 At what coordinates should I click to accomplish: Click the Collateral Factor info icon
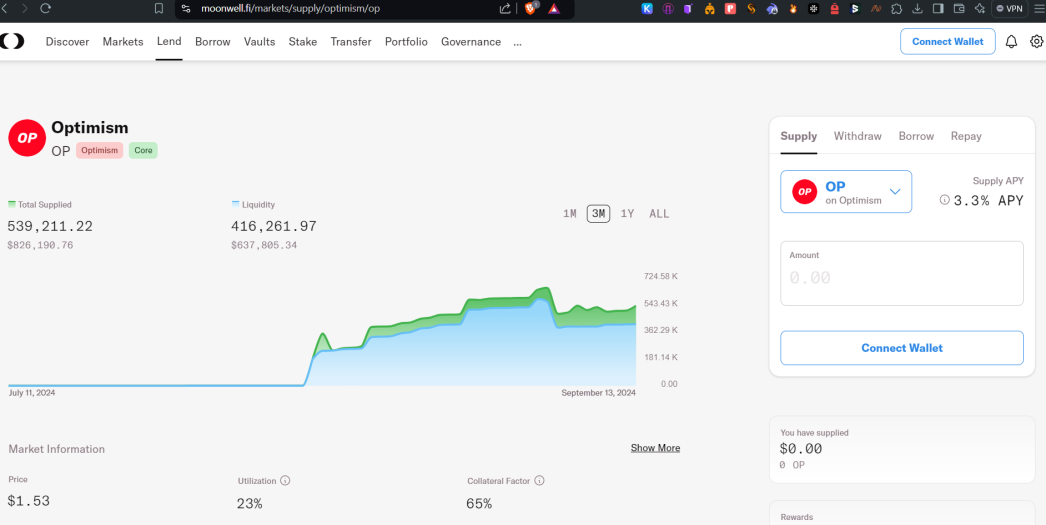540,480
